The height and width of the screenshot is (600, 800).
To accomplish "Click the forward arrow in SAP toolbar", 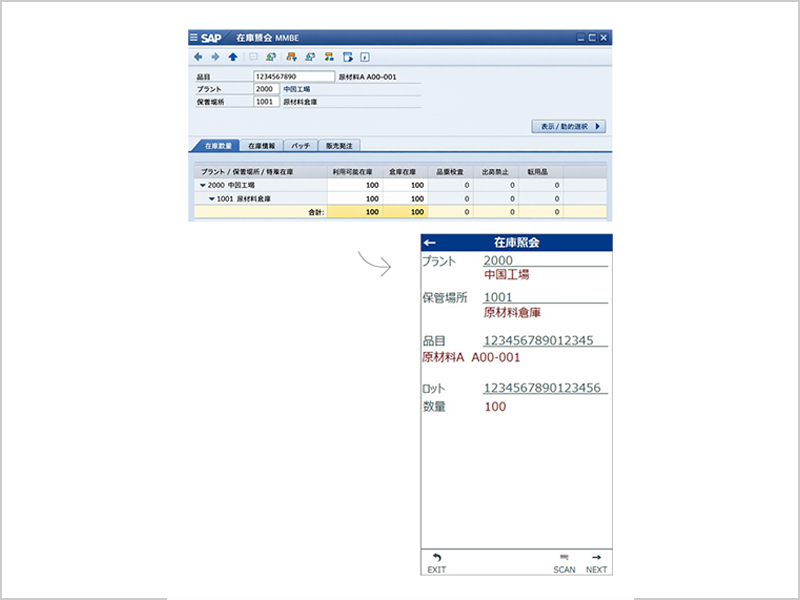I will point(215,57).
